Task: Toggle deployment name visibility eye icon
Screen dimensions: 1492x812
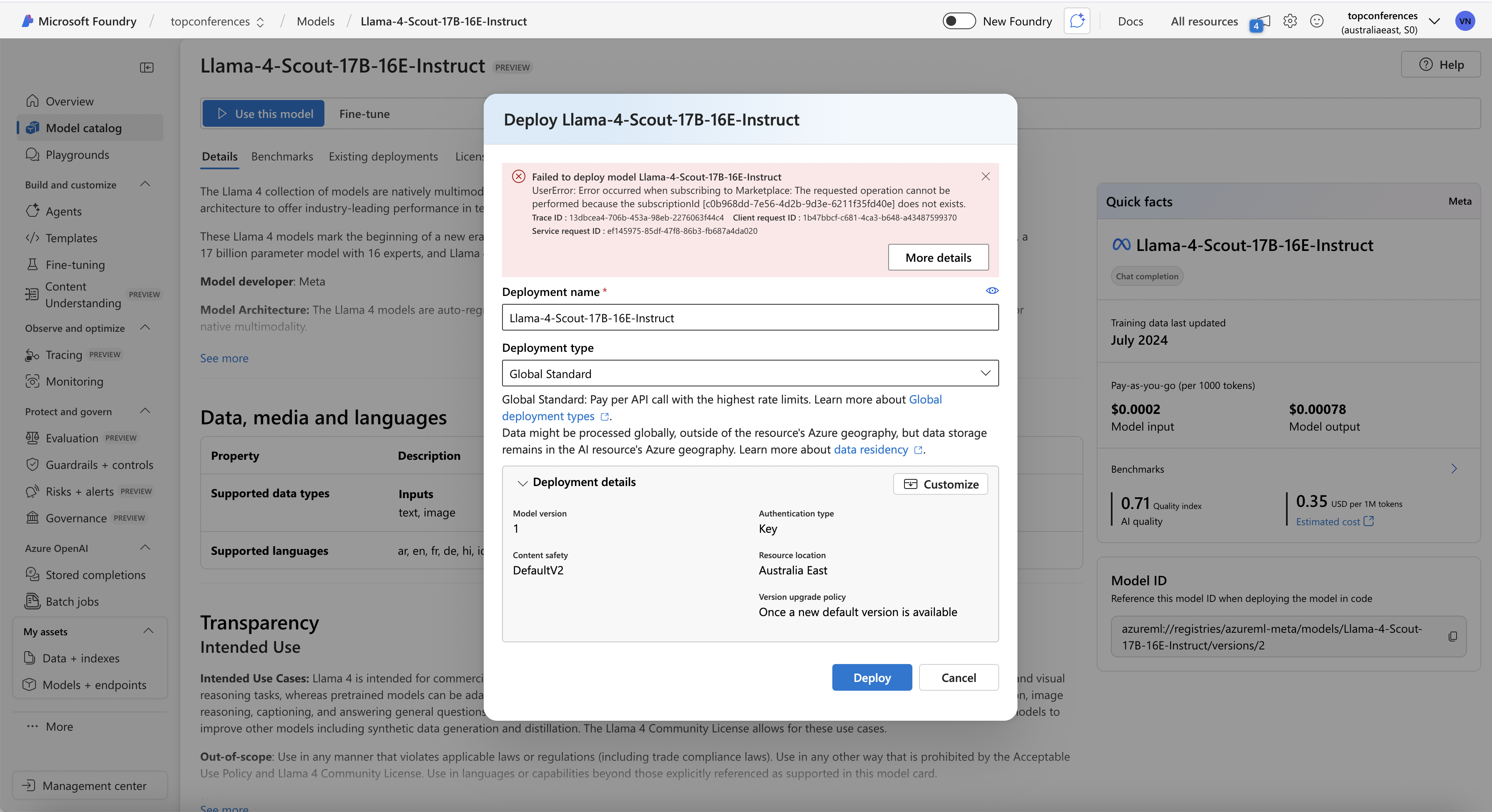Action: pos(992,291)
